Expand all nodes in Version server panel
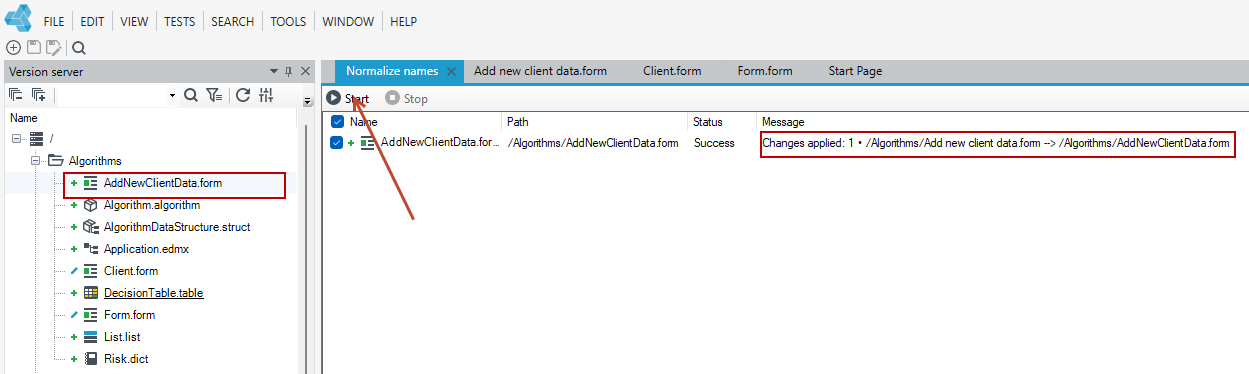The image size is (1249, 374). pyautogui.click(x=38, y=95)
